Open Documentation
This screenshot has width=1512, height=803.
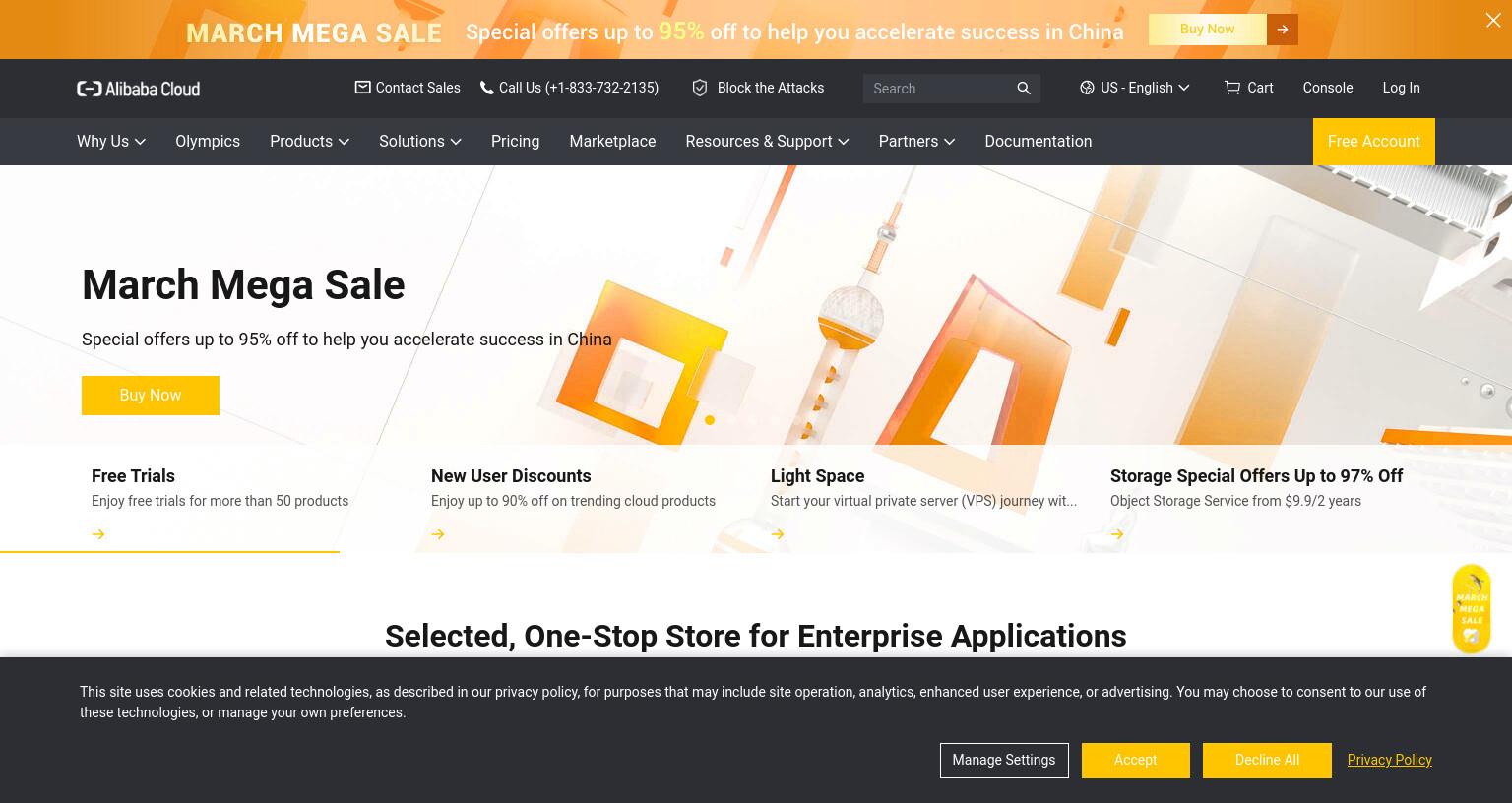[1038, 142]
